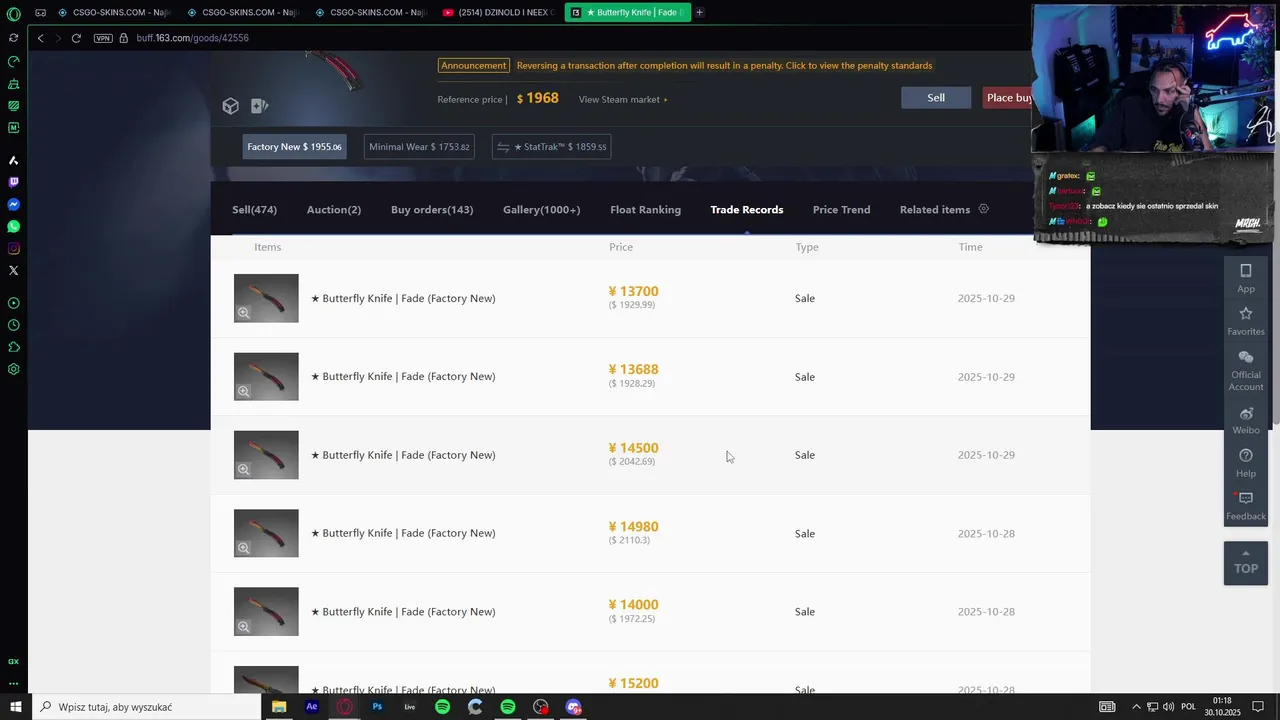Open Instagram in the Opera GX sidebar

(14, 248)
